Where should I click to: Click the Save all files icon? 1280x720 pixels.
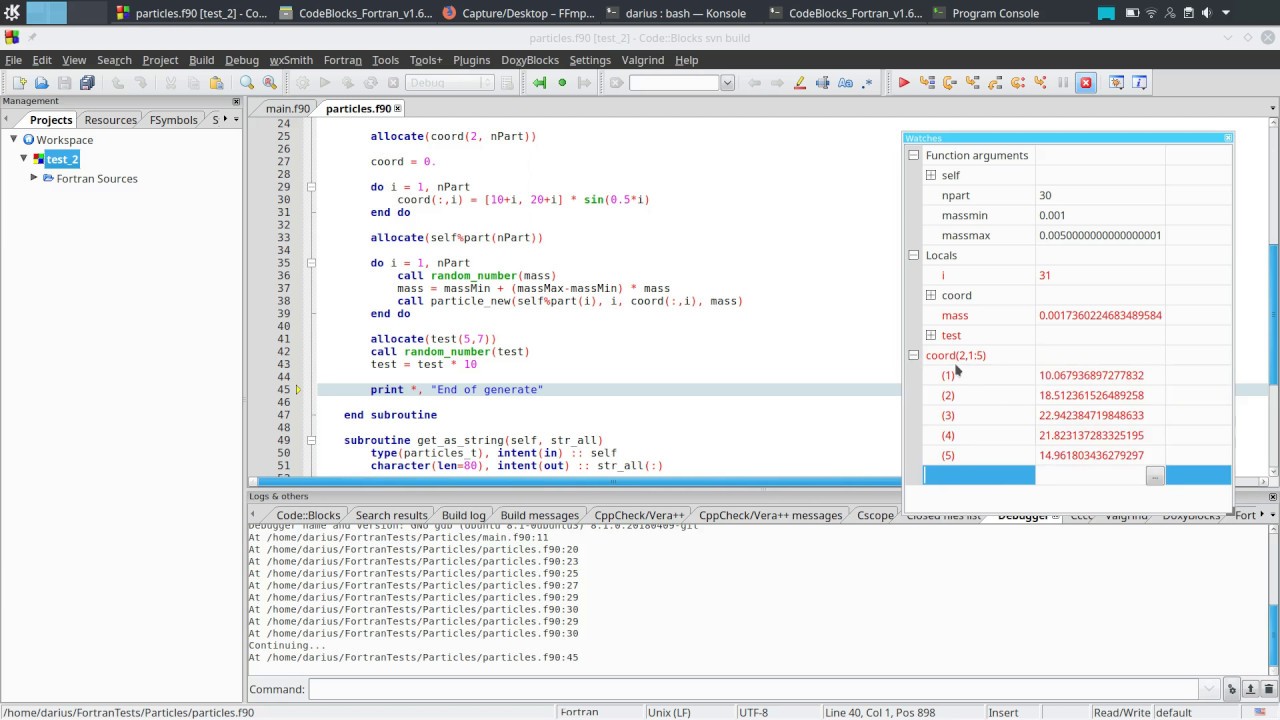[87, 83]
